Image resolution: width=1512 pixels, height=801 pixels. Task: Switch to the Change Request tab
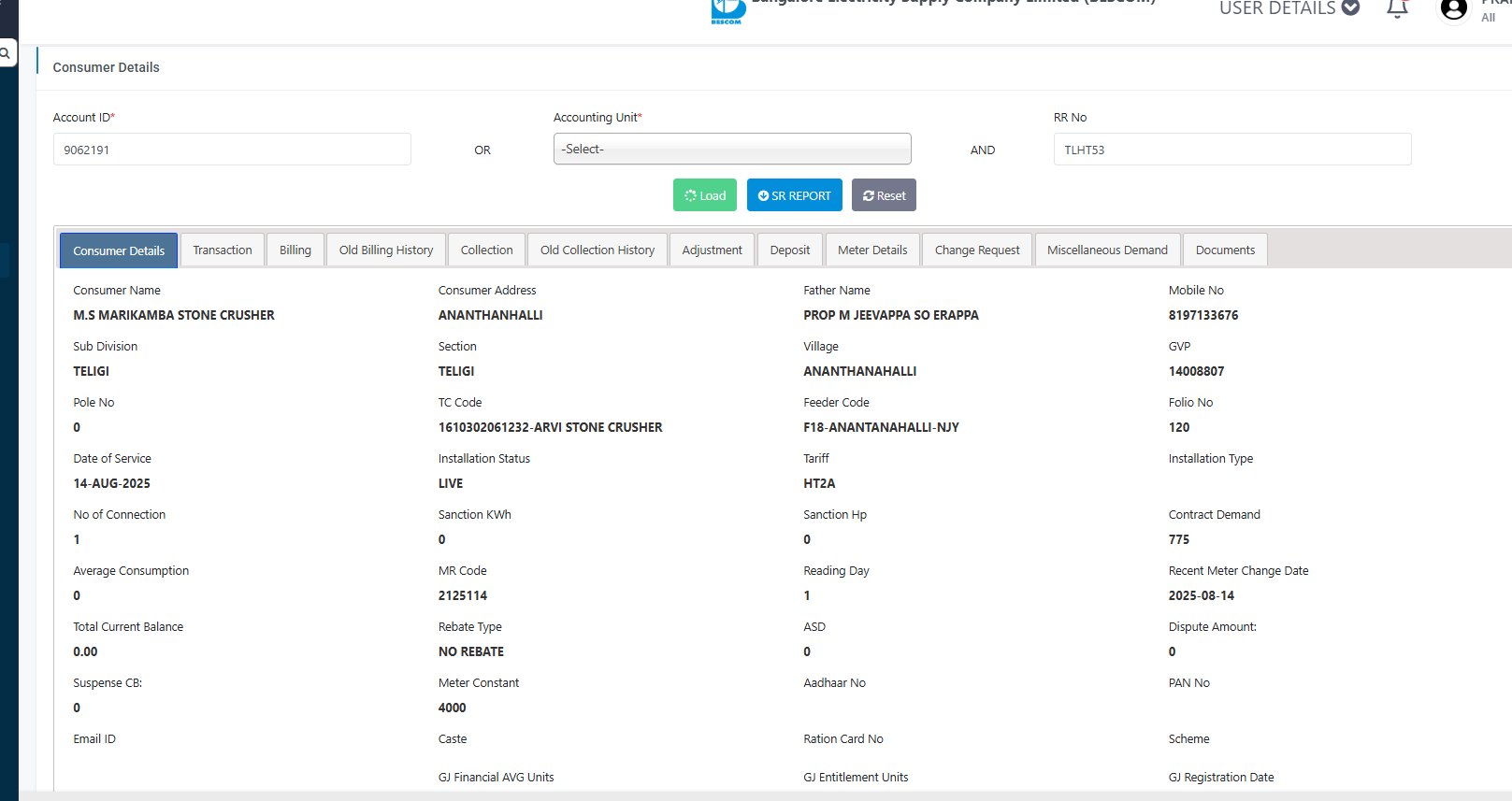977,250
